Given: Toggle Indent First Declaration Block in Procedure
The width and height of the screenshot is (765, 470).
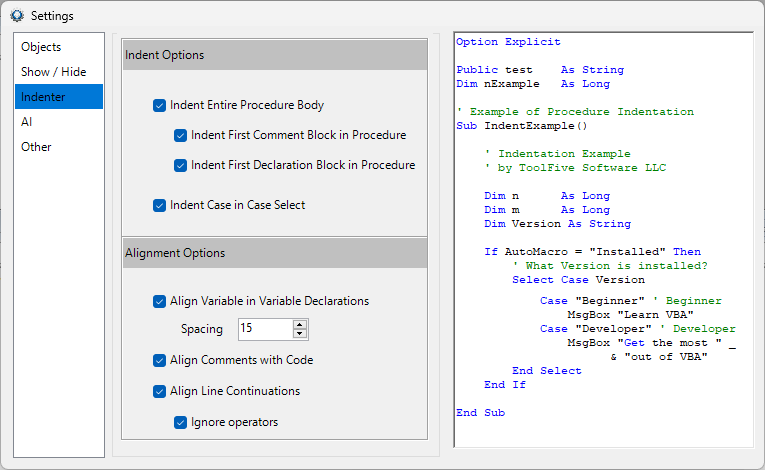Looking at the screenshot, I should [181, 165].
